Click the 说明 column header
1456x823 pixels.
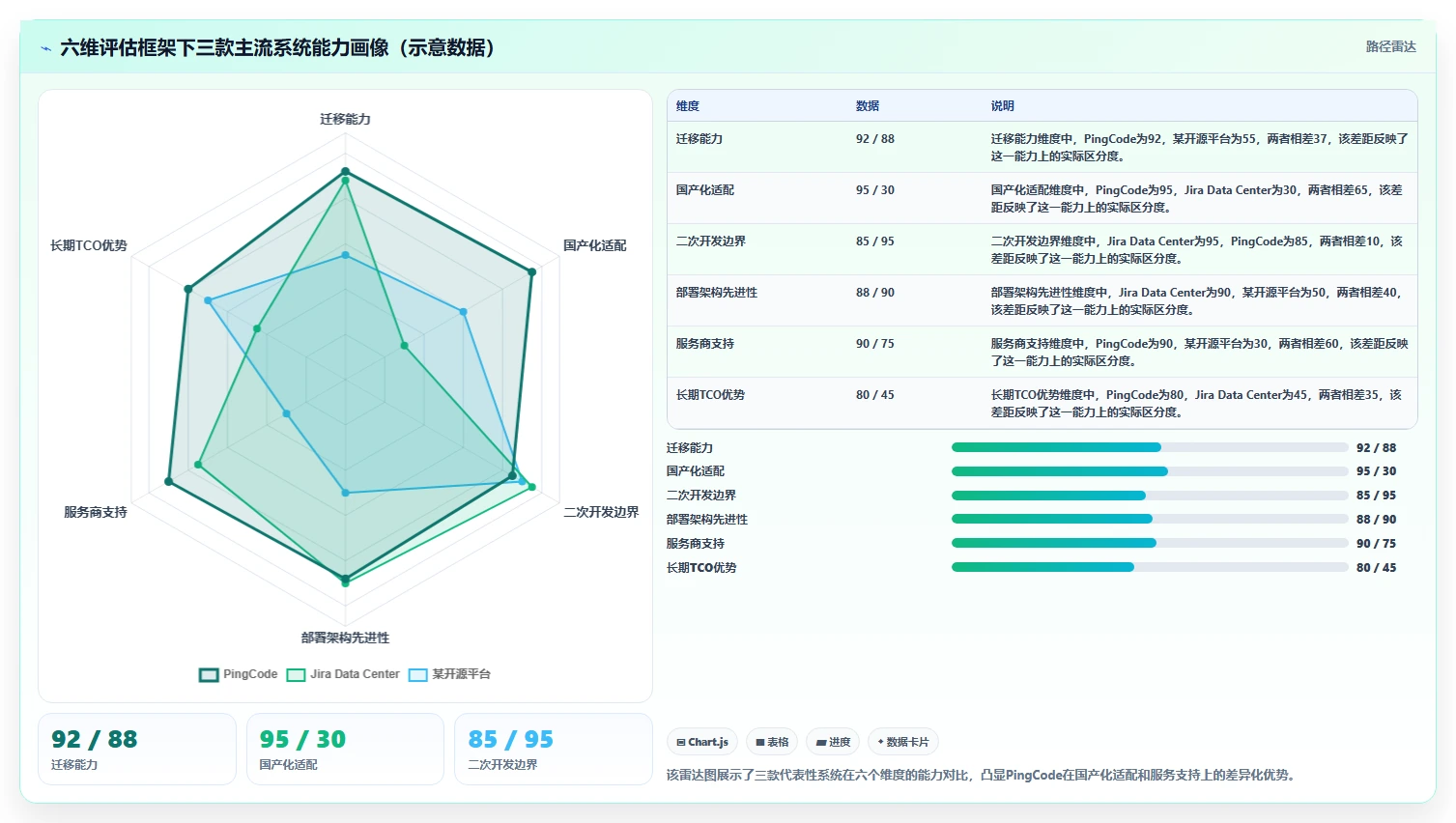point(1002,106)
